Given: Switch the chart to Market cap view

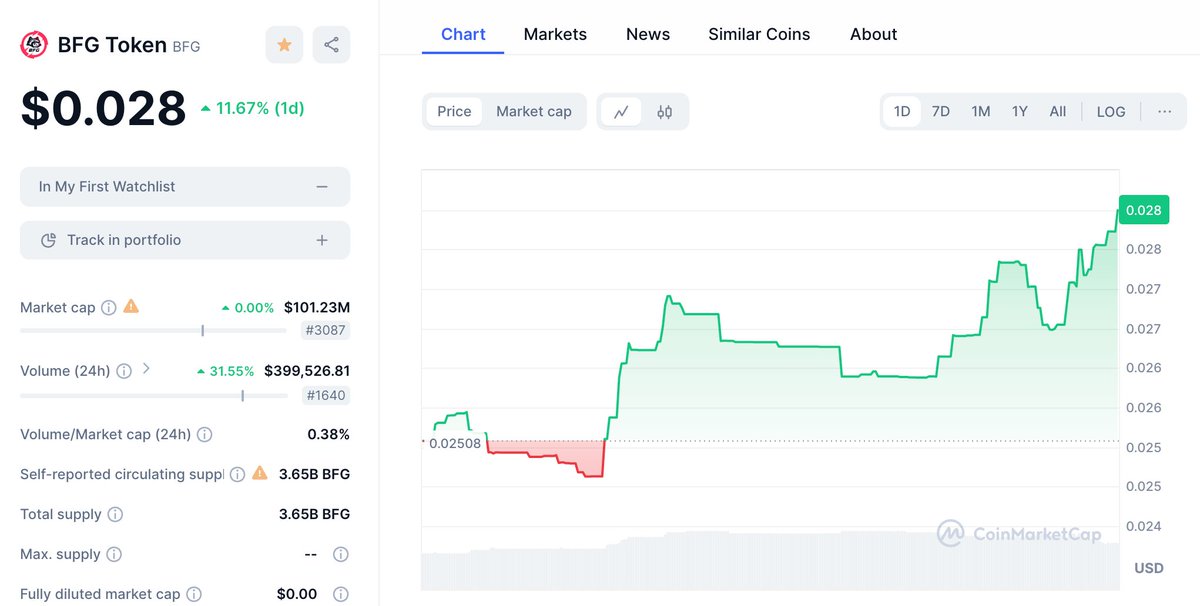Looking at the screenshot, I should tap(534, 111).
